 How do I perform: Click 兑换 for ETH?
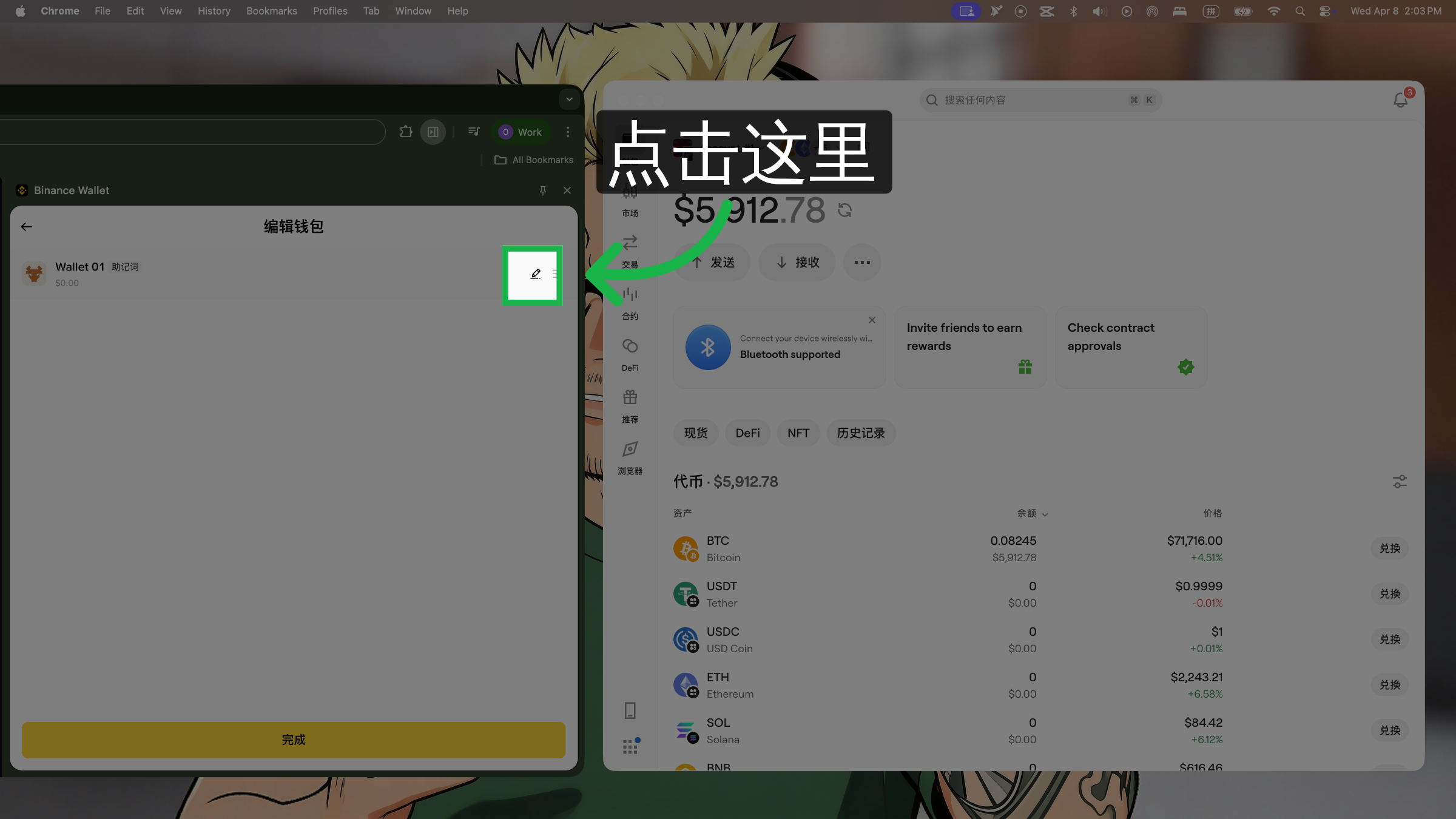coord(1390,685)
